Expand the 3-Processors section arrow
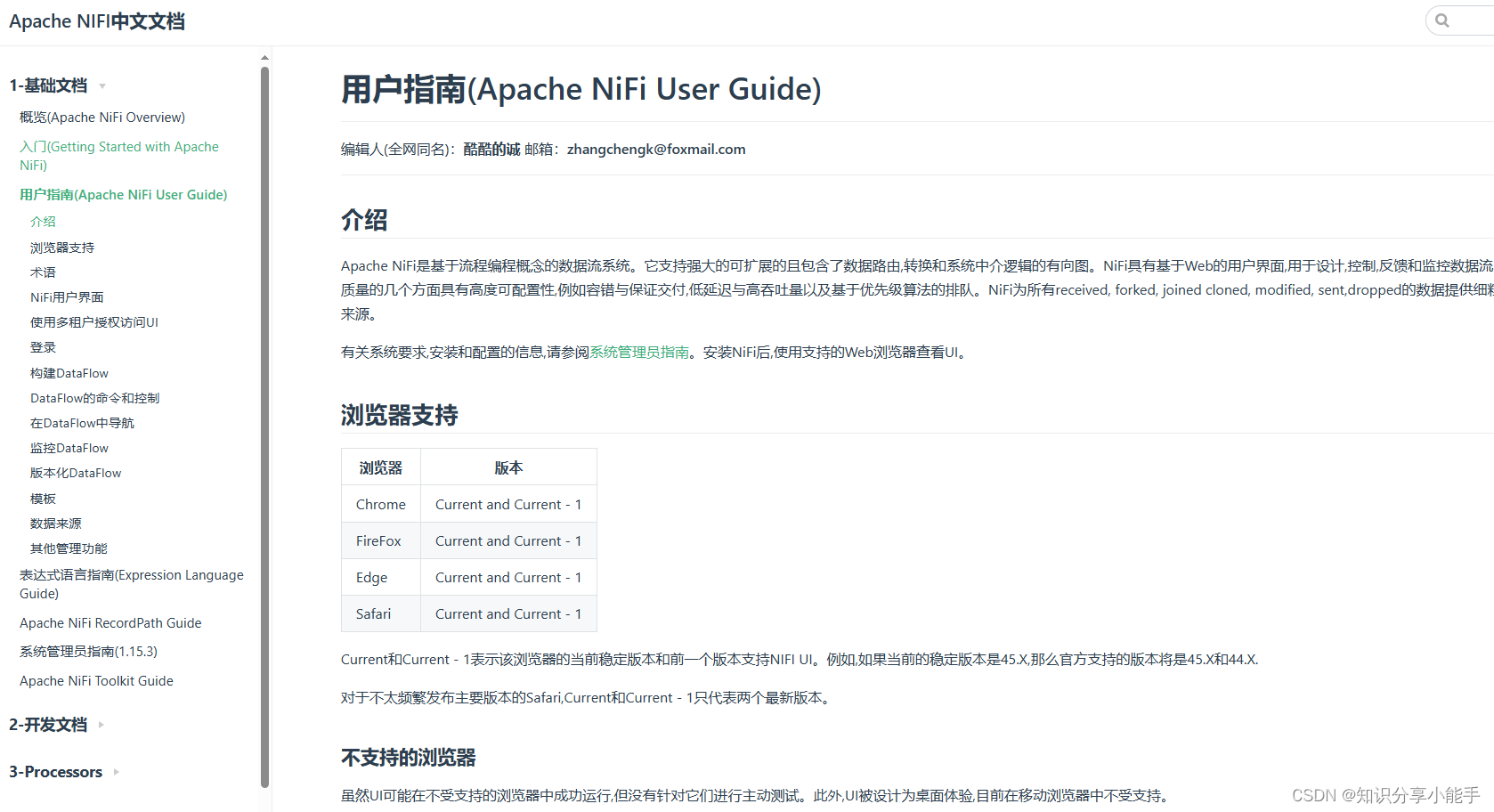 tap(117, 772)
